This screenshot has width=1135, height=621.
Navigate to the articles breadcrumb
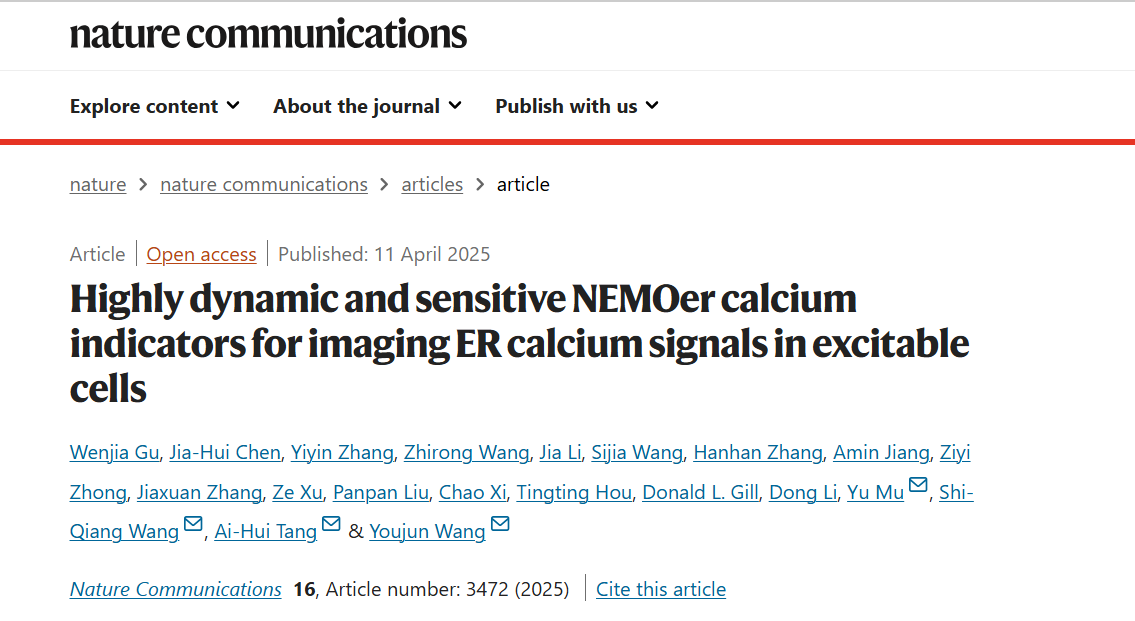(432, 185)
